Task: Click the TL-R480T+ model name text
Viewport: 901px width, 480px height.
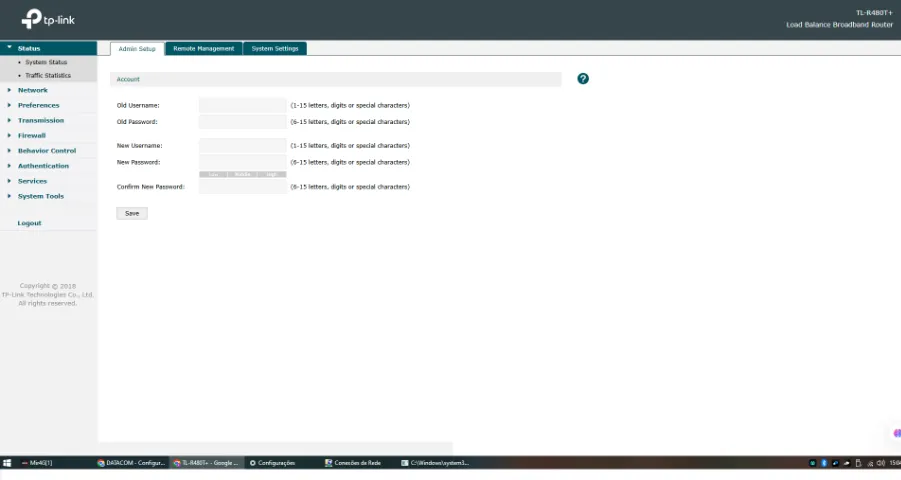Action: click(x=875, y=13)
